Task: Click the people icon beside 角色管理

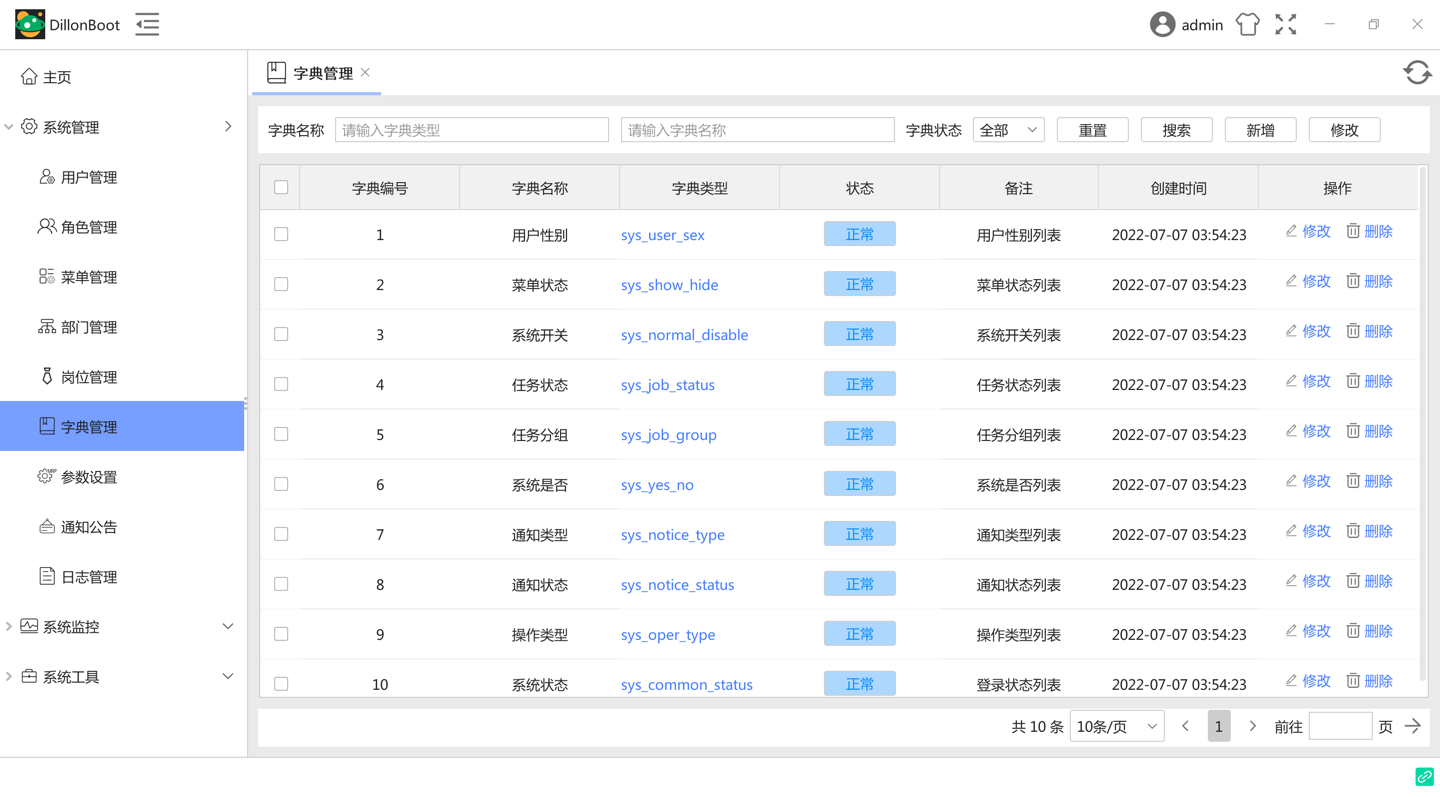Action: (47, 226)
